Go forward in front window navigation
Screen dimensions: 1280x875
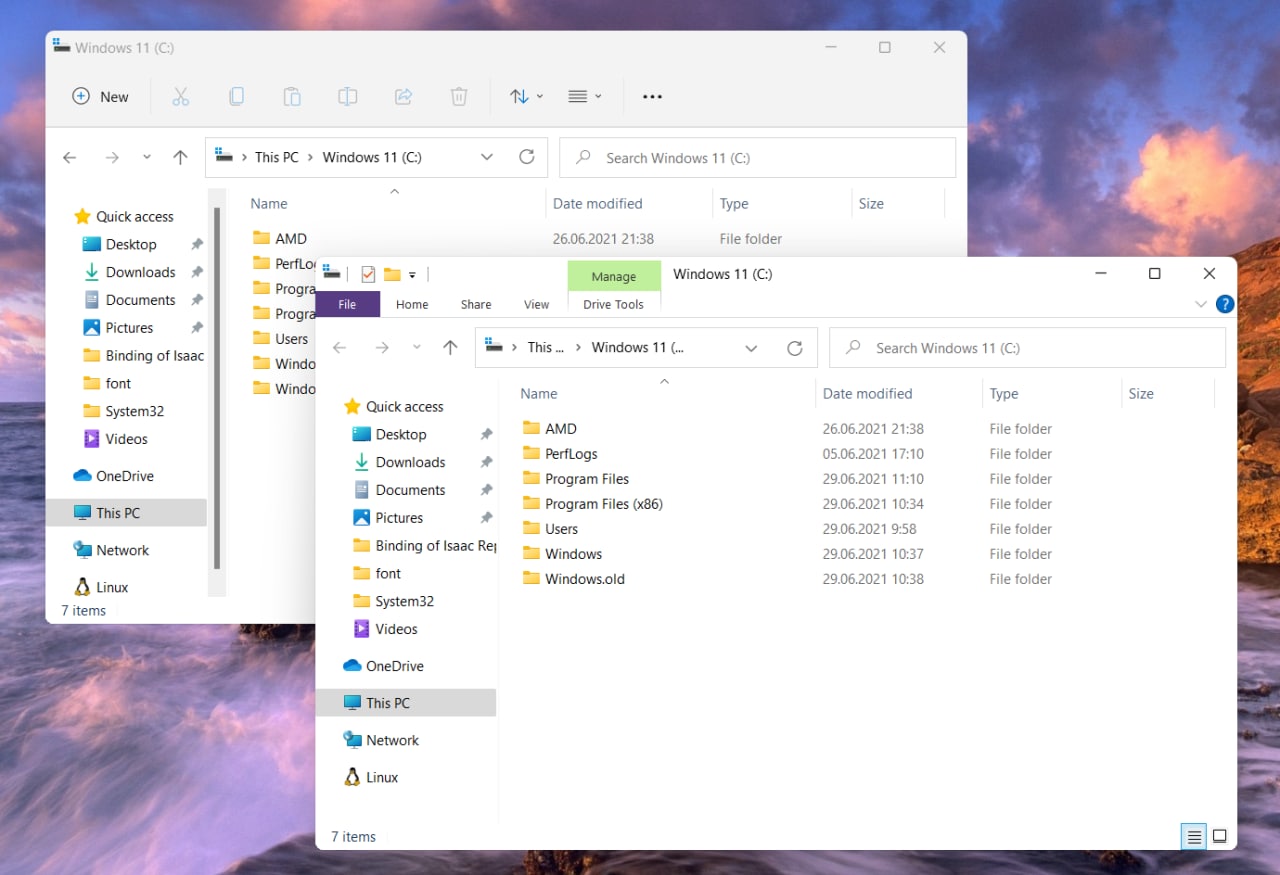[x=382, y=347]
